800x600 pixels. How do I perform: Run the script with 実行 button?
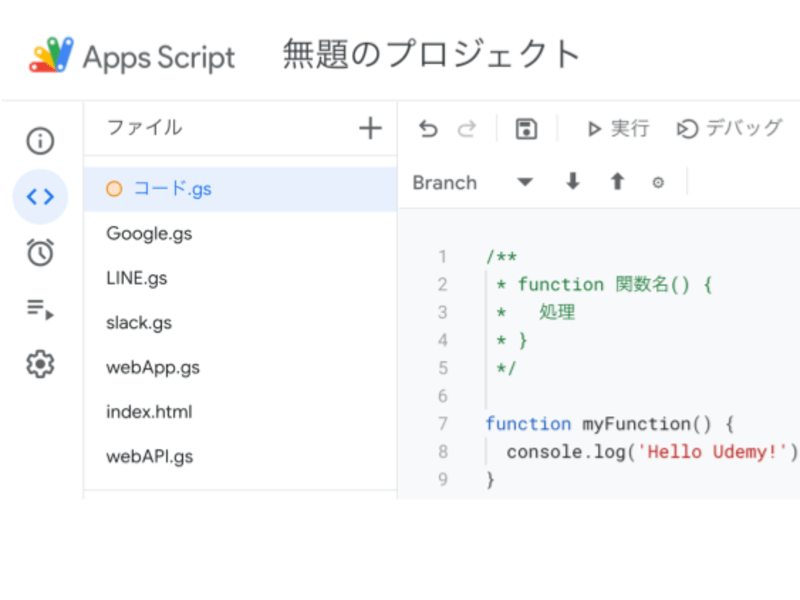pos(618,128)
